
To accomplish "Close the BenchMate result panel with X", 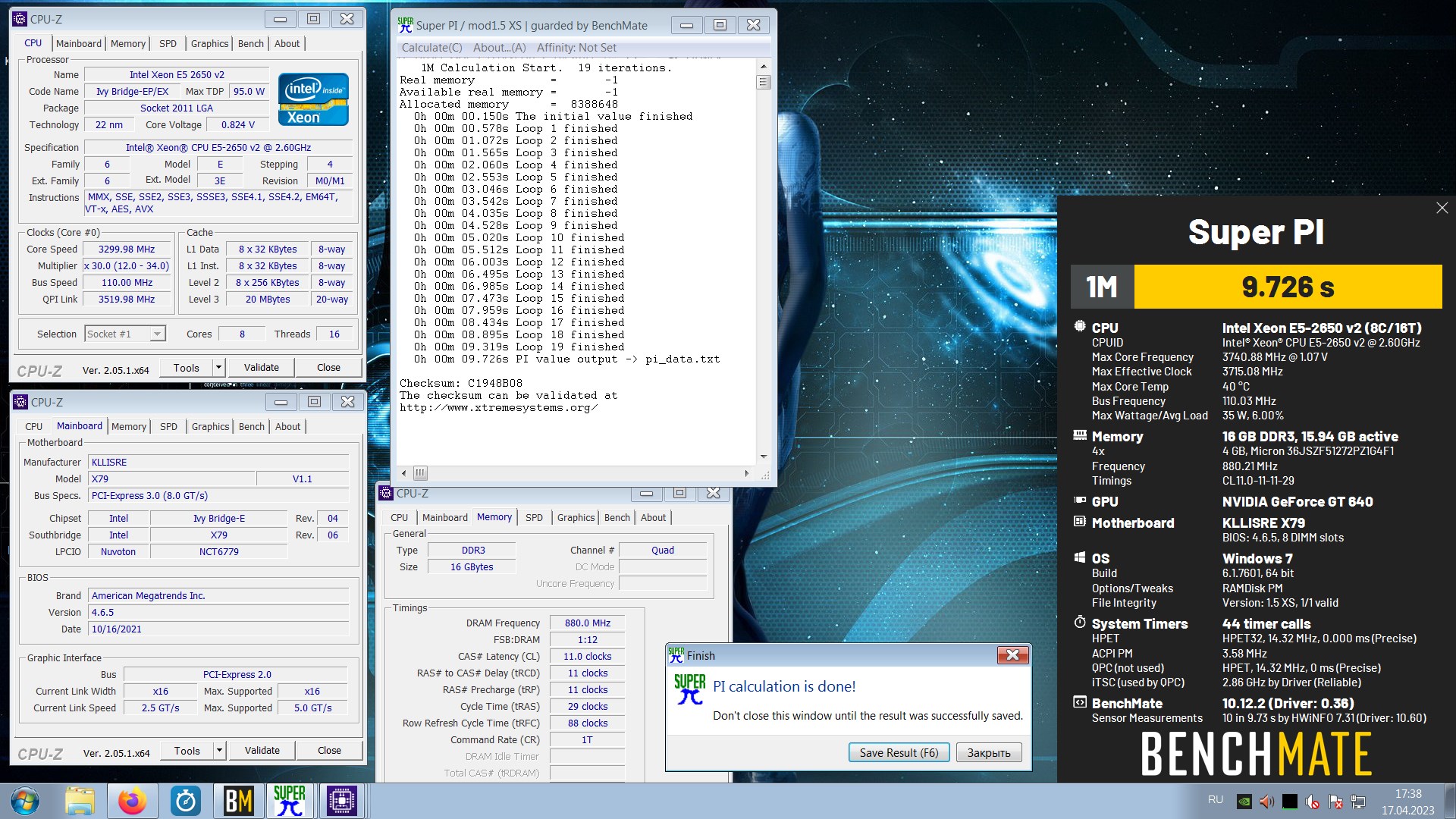I will pyautogui.click(x=1442, y=208).
